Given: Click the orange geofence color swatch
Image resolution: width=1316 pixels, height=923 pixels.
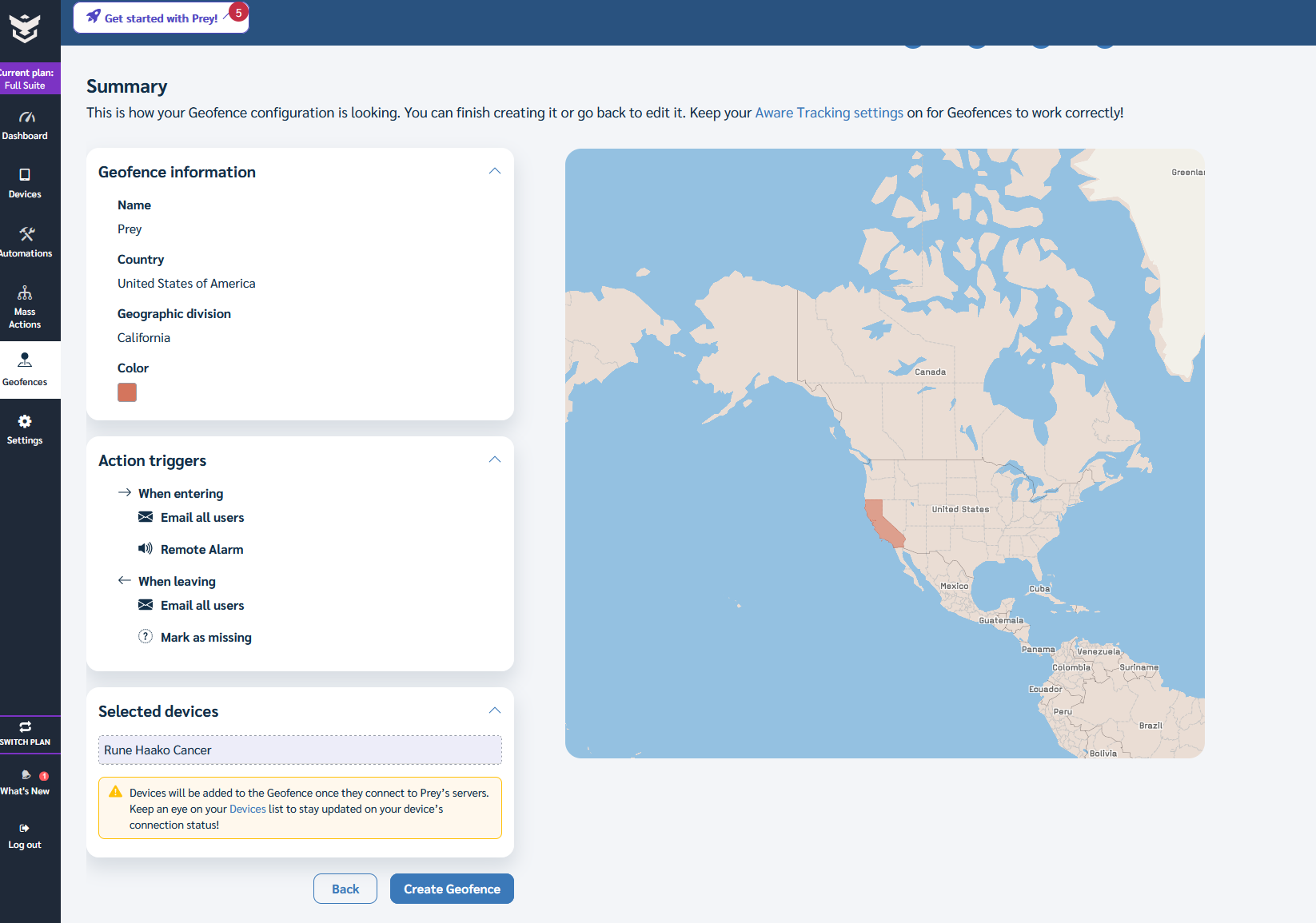Looking at the screenshot, I should point(127,392).
